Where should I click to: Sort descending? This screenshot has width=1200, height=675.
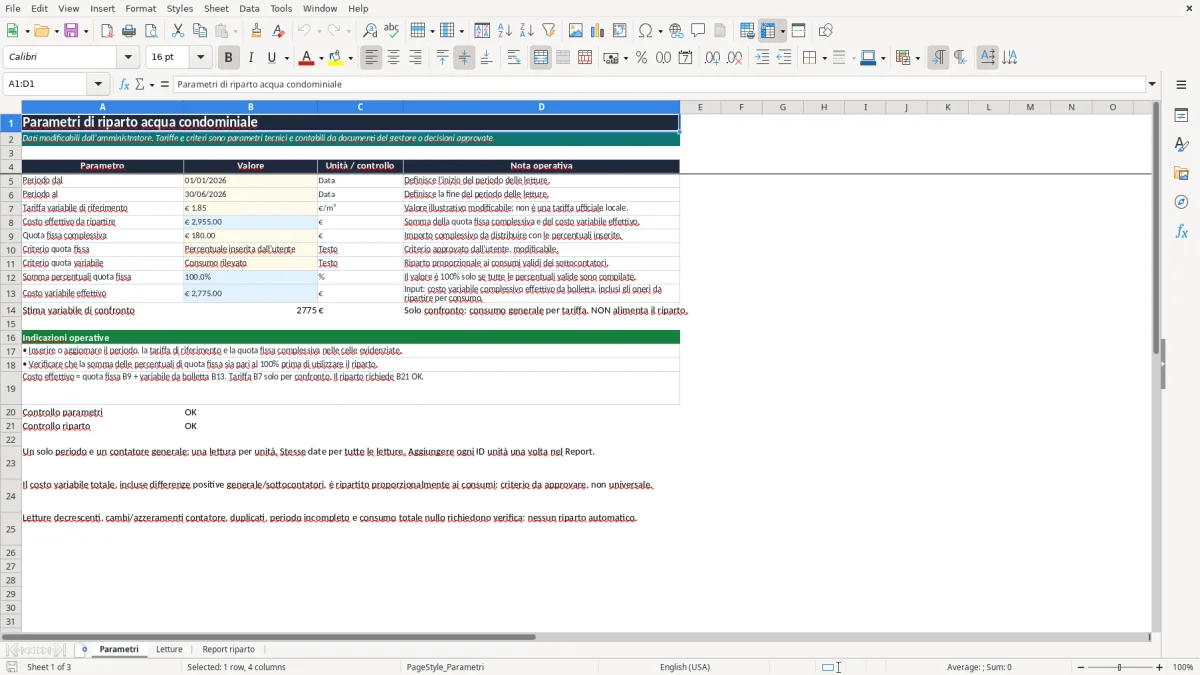[x=527, y=31]
